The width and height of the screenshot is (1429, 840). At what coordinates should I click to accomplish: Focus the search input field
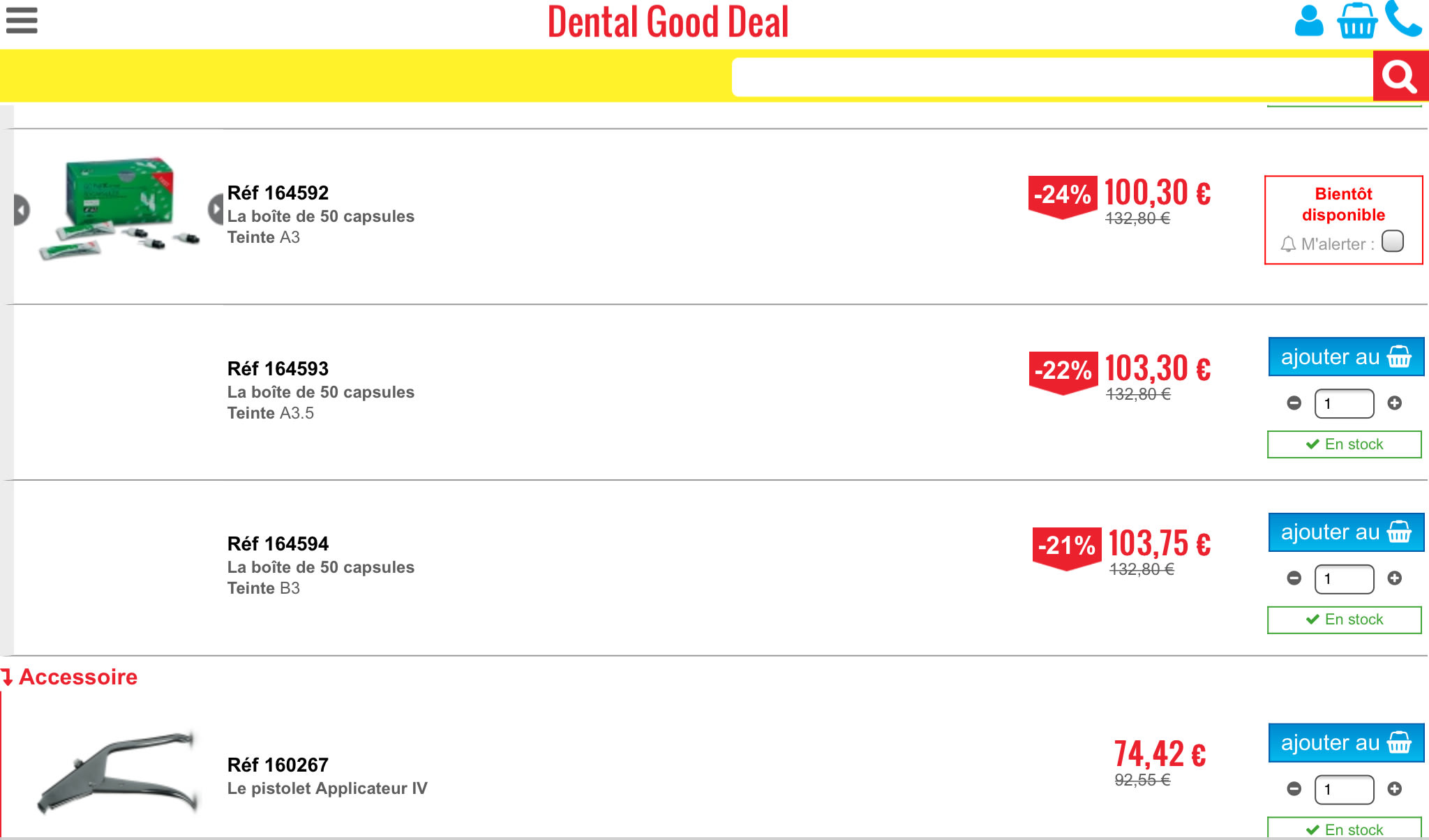(1052, 77)
